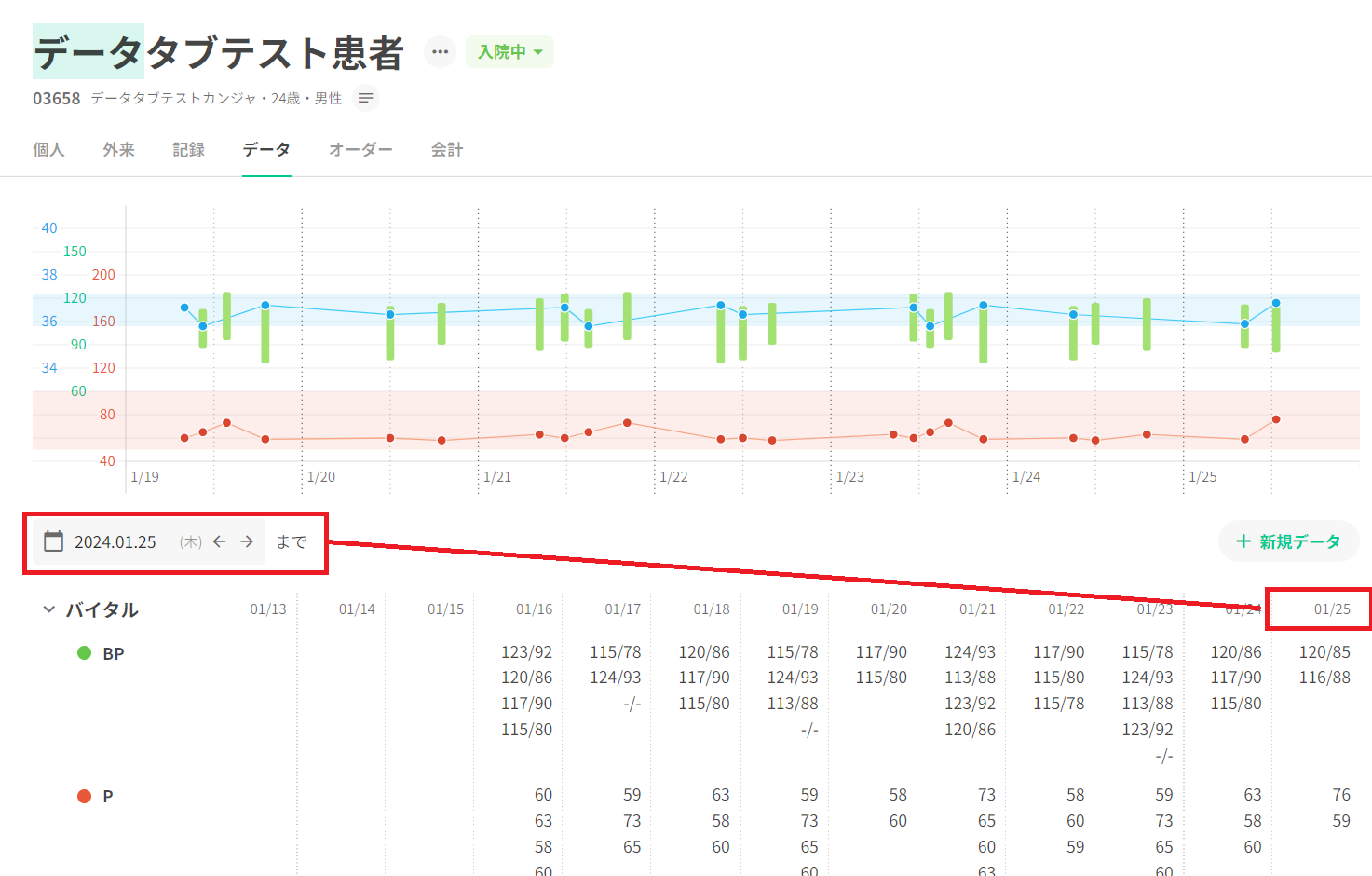Switch to the 外来 tab
The width and height of the screenshot is (1372, 876).
118,150
